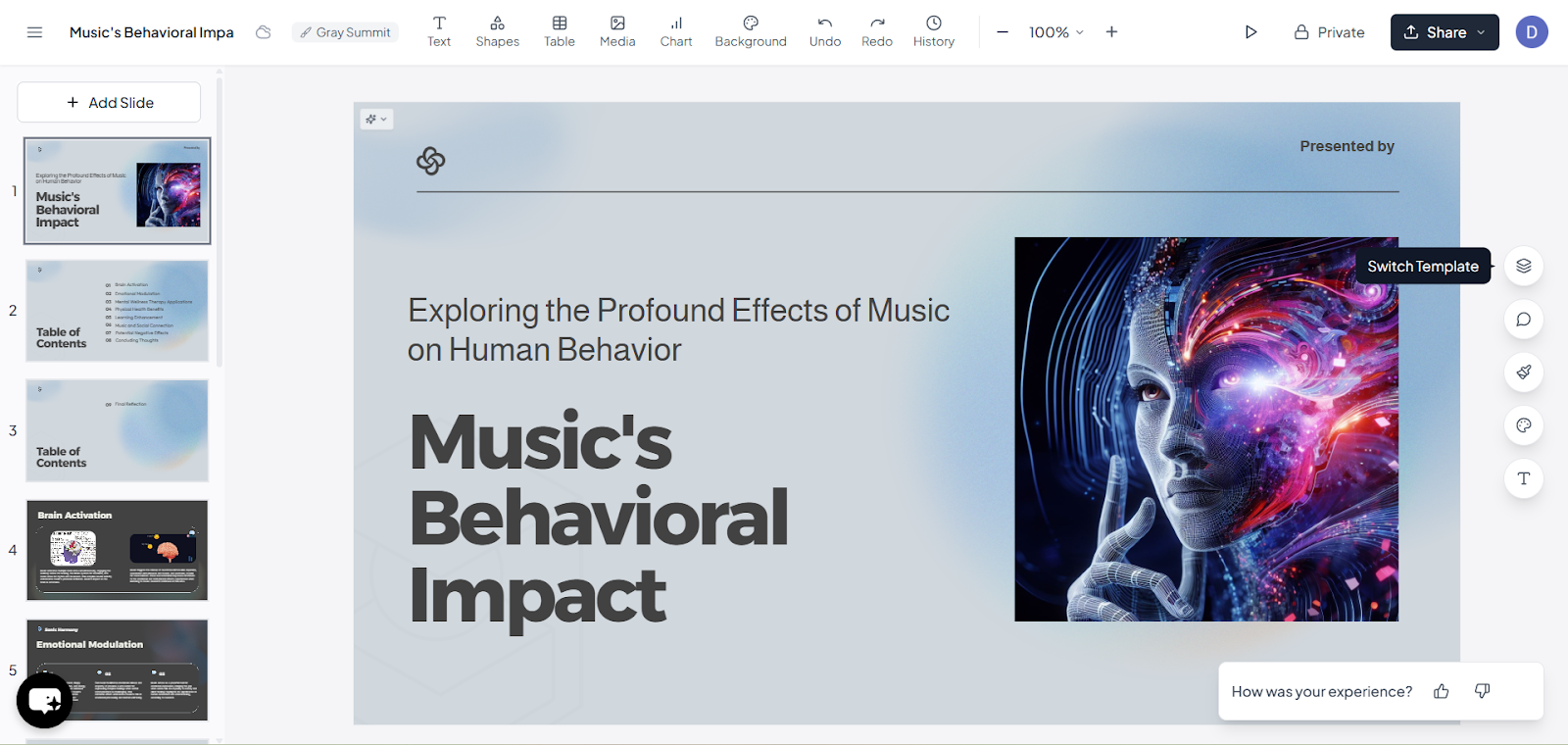Select slide 5 Emotional Modulation thumbnail
This screenshot has height=745, width=1568.
118,670
